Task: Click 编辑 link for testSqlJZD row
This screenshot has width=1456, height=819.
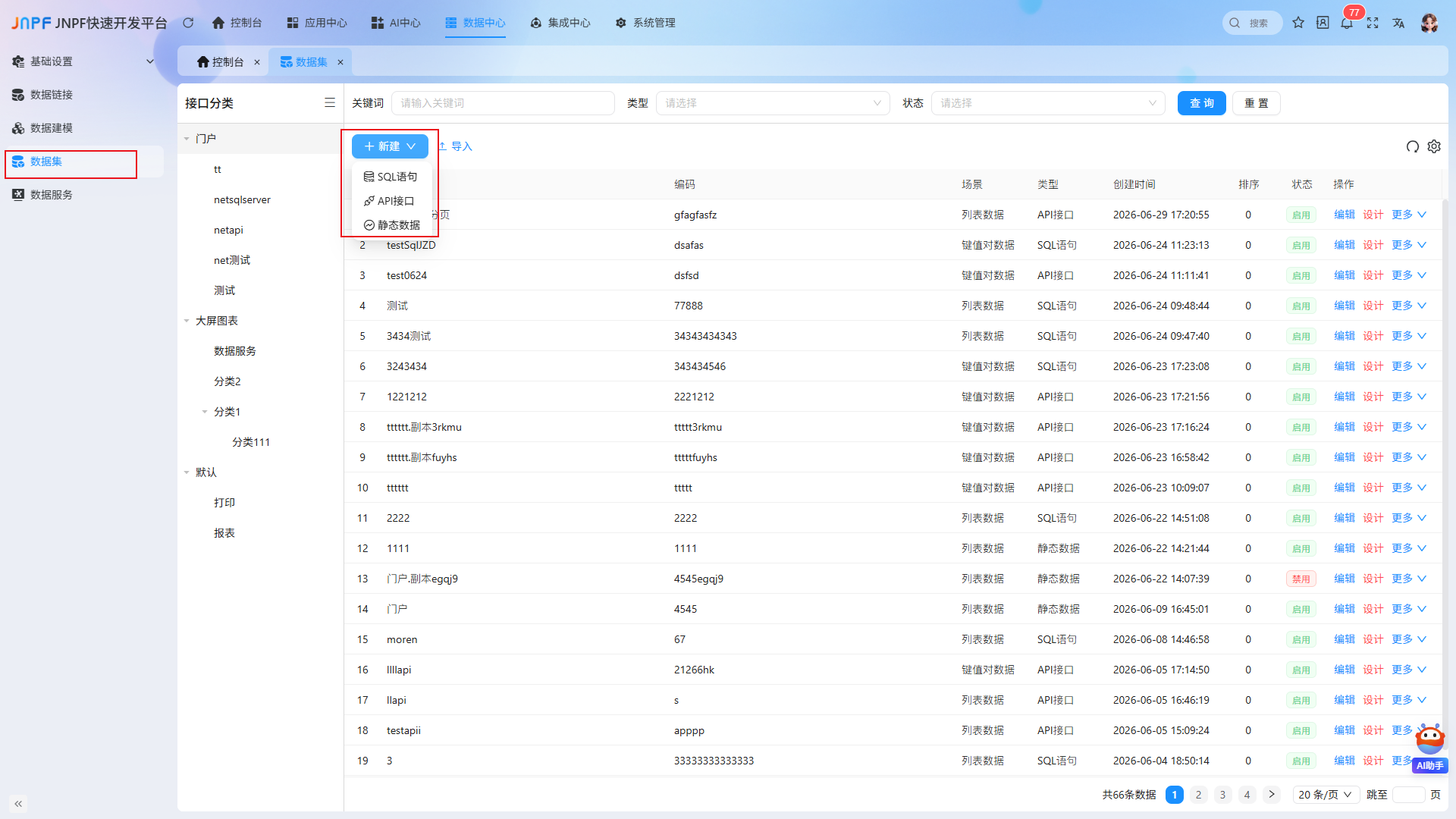Action: pyautogui.click(x=1345, y=245)
